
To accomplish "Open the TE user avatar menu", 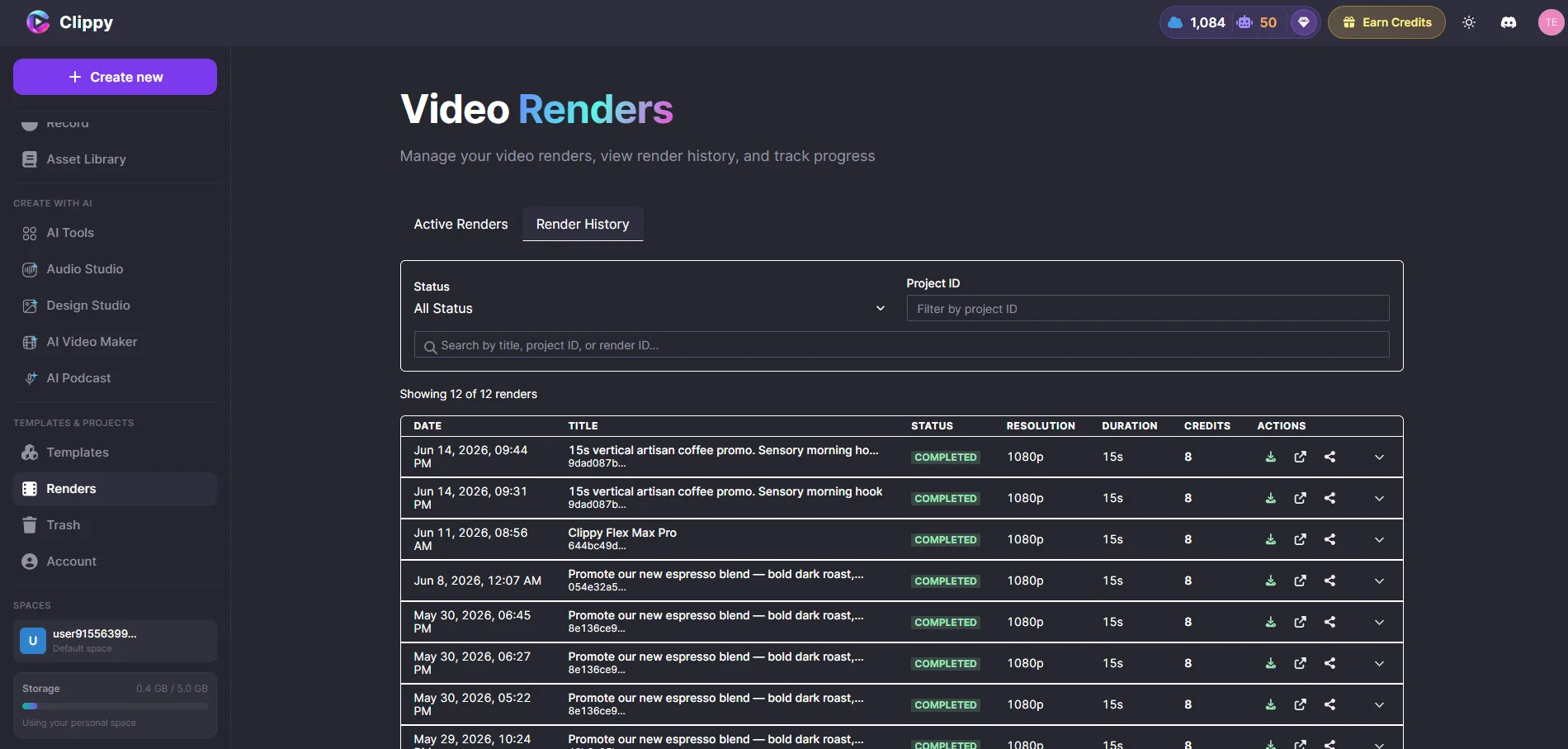I will click(x=1551, y=22).
